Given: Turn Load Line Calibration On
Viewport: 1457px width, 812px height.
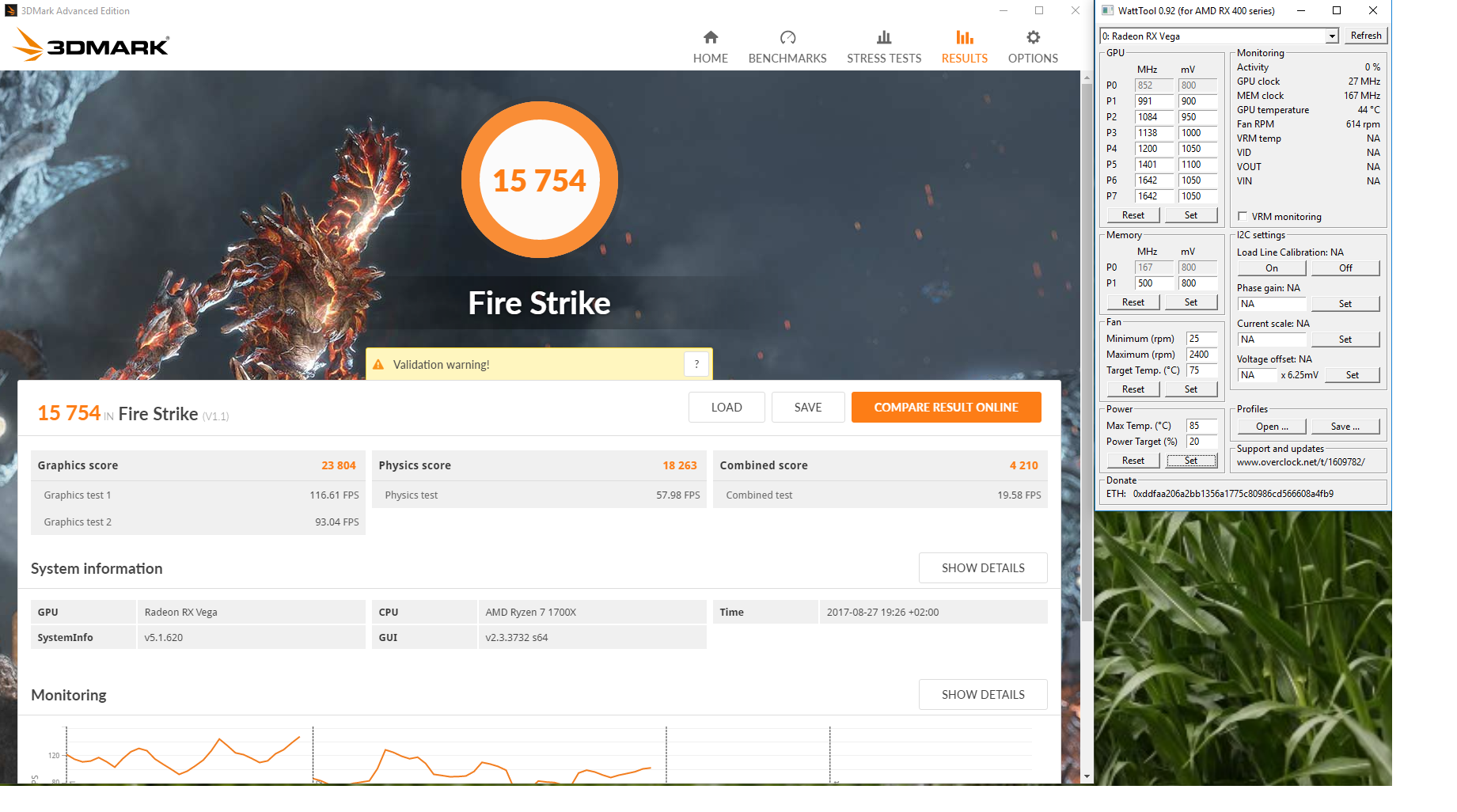Looking at the screenshot, I should point(1271,268).
